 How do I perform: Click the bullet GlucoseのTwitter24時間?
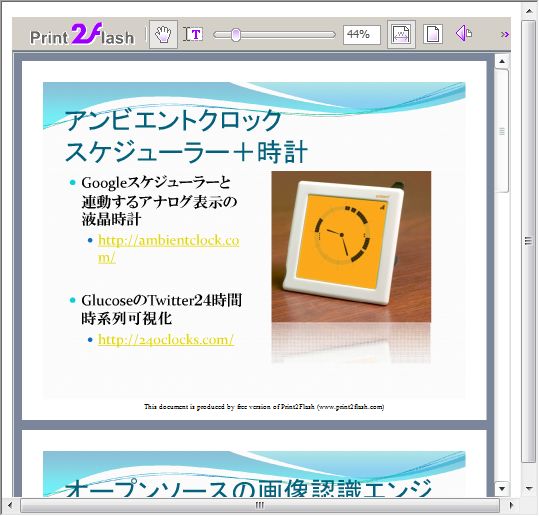point(162,300)
